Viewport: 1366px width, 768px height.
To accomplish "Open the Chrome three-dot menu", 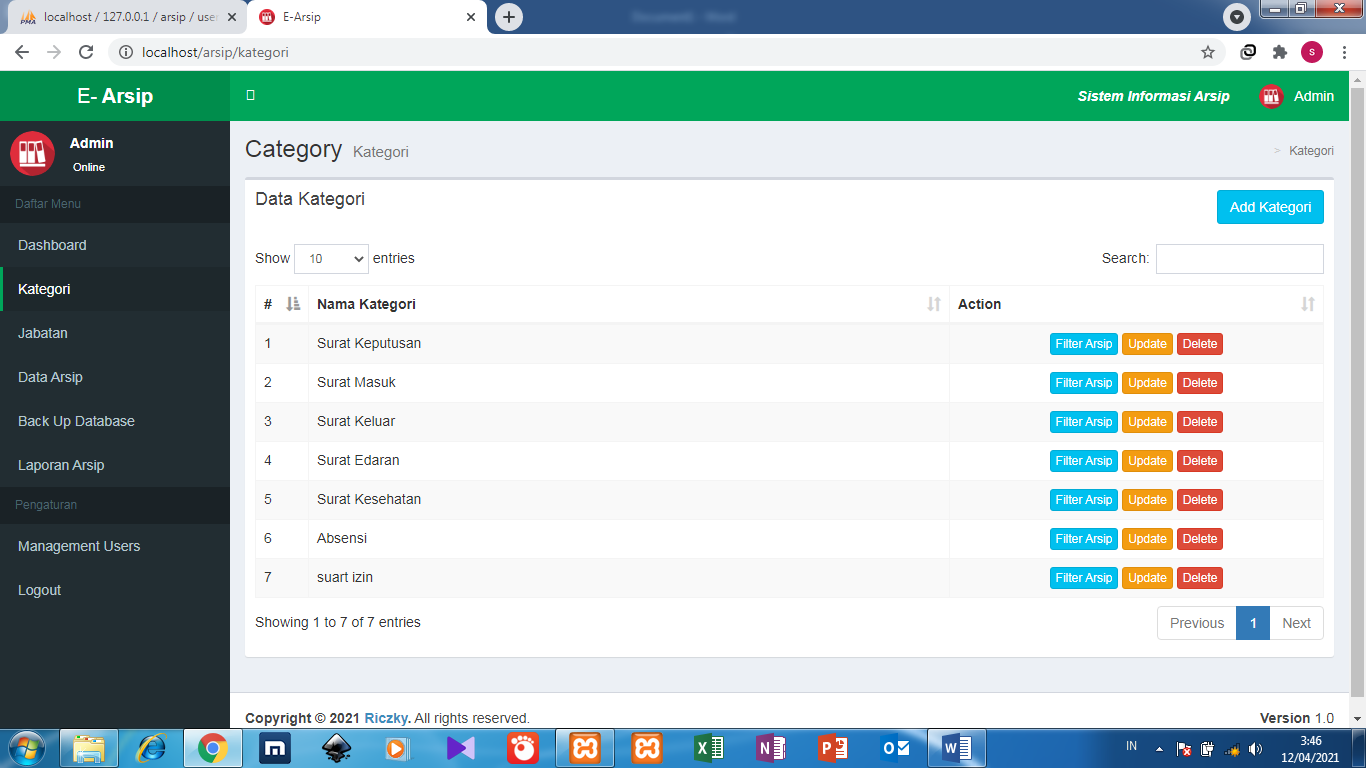I will coord(1344,50).
